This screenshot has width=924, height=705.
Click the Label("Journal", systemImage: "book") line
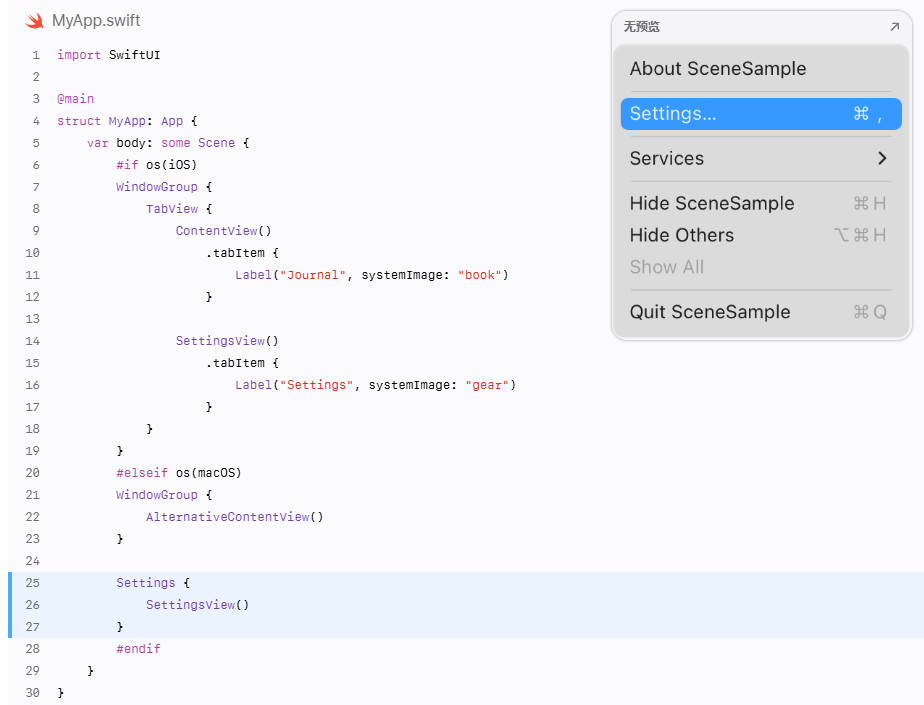tap(371, 275)
